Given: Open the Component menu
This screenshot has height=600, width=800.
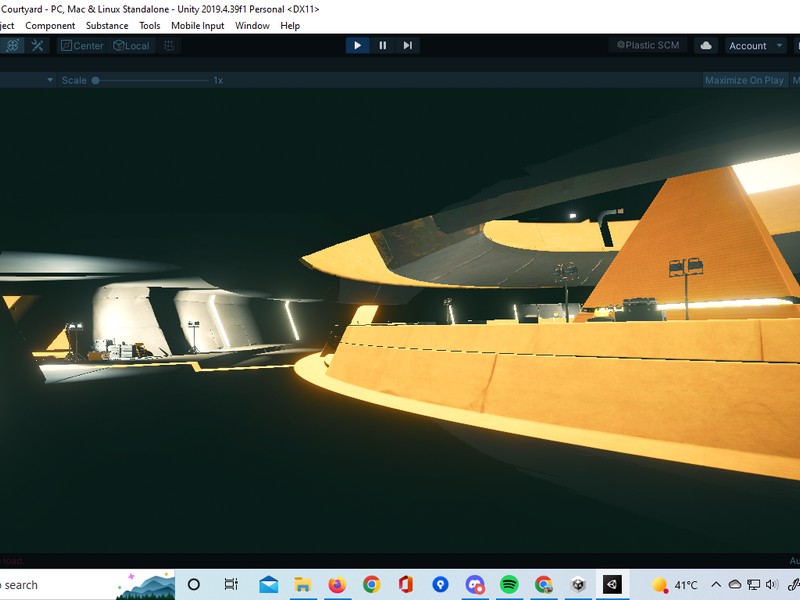Looking at the screenshot, I should [x=50, y=26].
